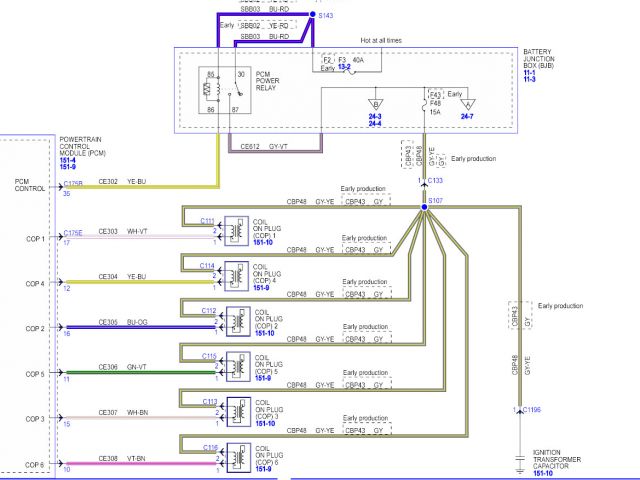Image resolution: width=640 pixels, height=480 pixels.
Task: Follow the 11-1 battery junction box link
Action: [x=529, y=72]
